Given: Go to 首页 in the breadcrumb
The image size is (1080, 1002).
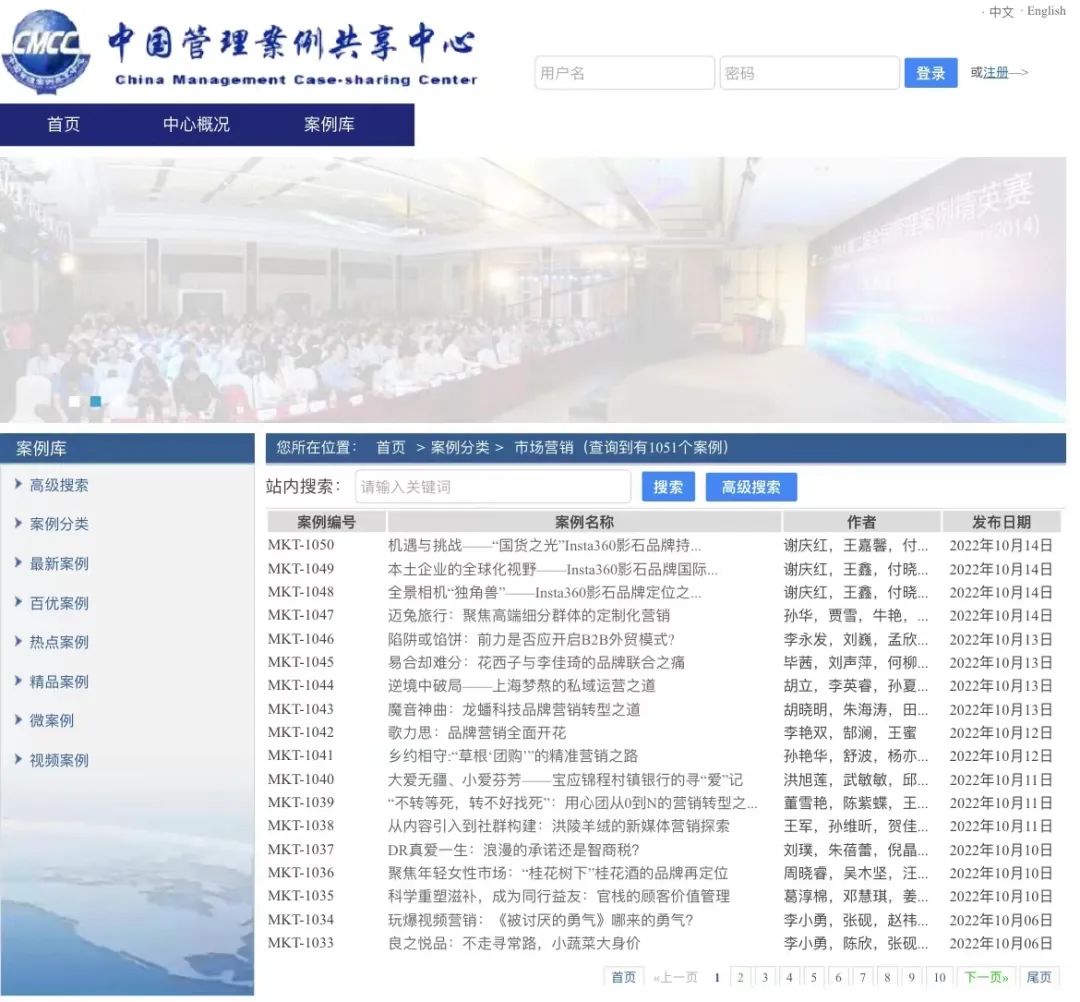Looking at the screenshot, I should (391, 448).
